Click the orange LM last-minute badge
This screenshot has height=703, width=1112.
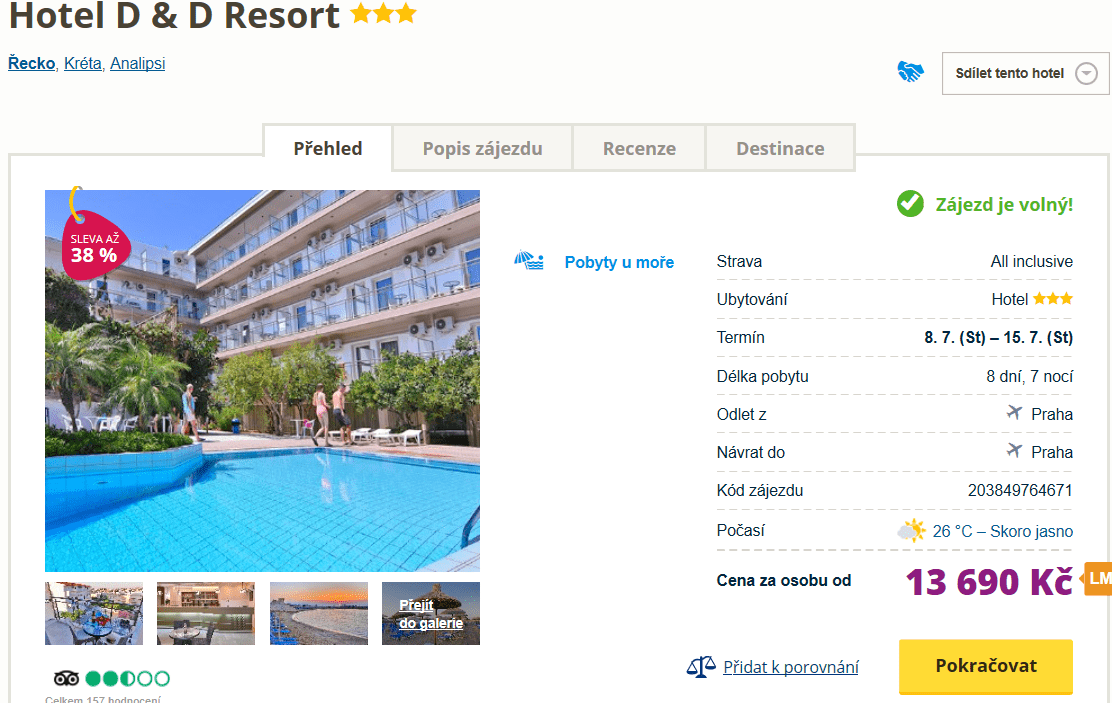pyautogui.click(x=1098, y=579)
